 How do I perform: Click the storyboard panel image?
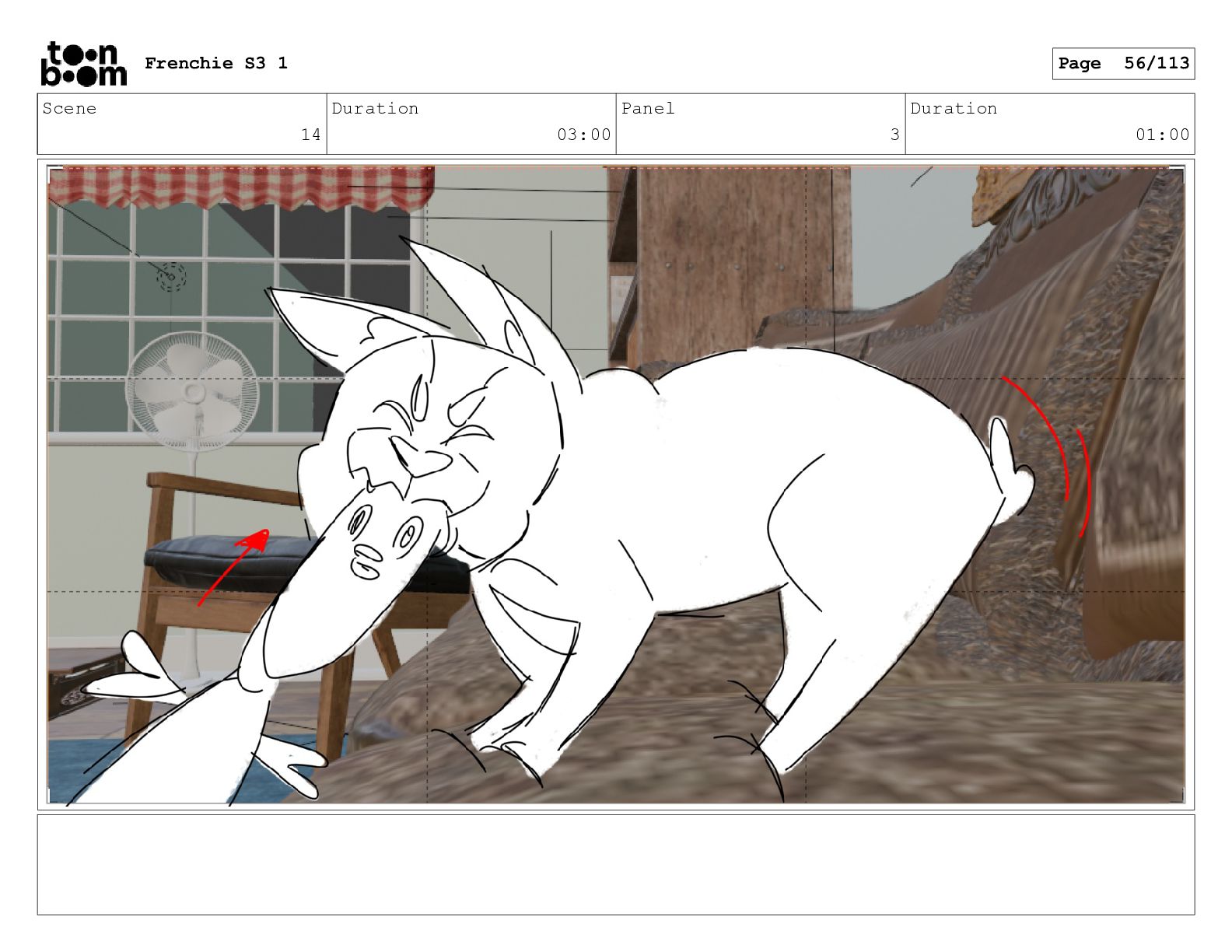coord(616,484)
